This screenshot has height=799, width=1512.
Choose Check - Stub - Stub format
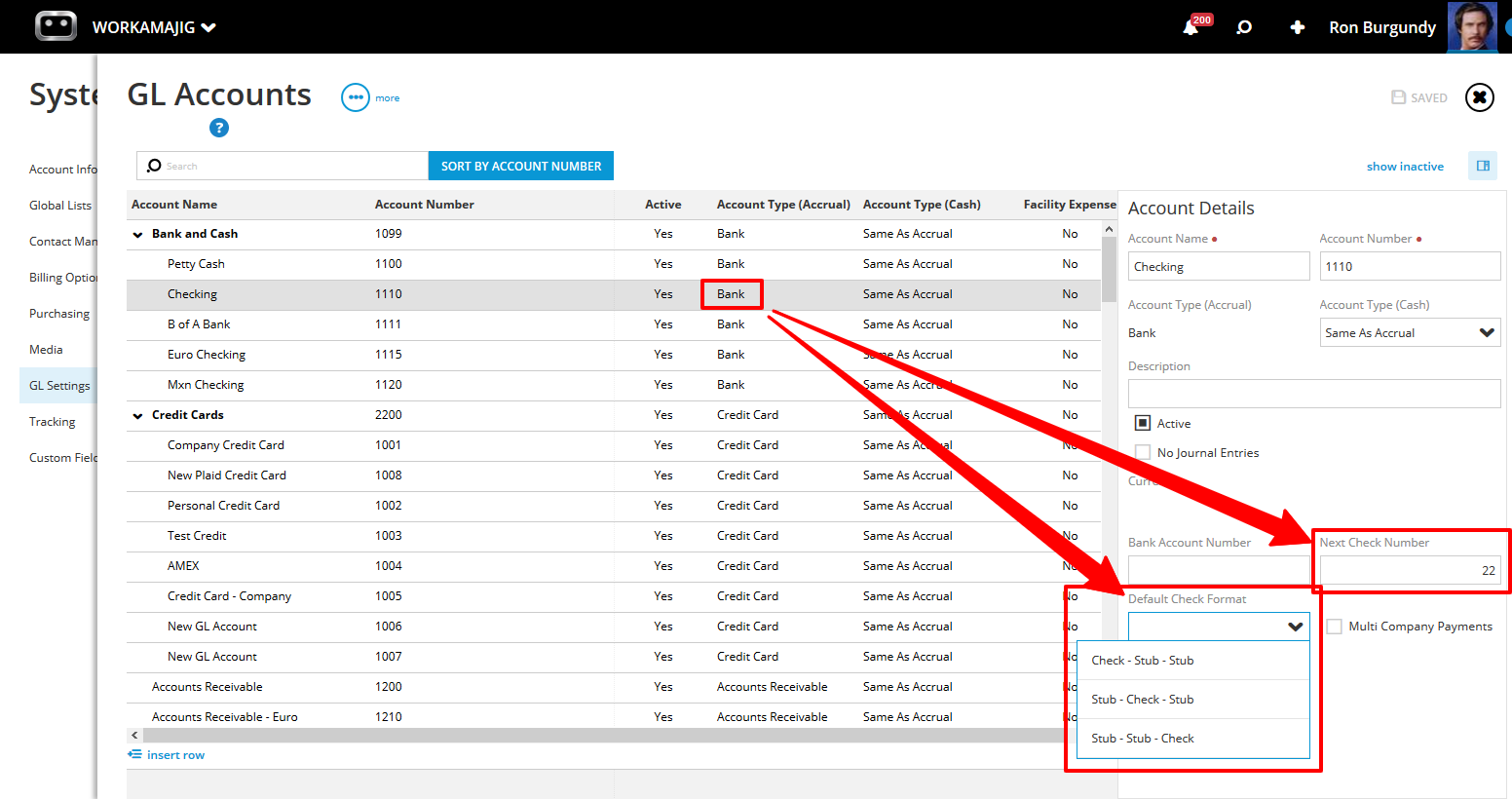1193,661
